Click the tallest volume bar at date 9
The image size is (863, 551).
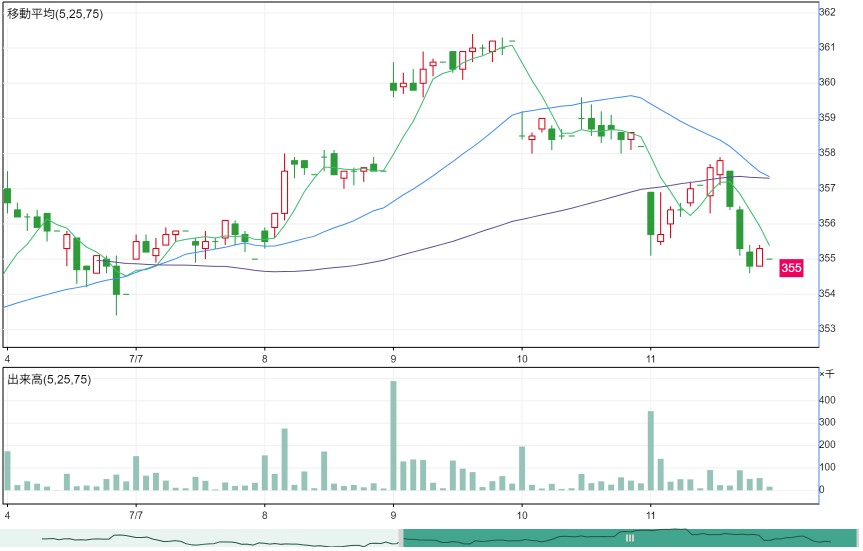(394, 435)
